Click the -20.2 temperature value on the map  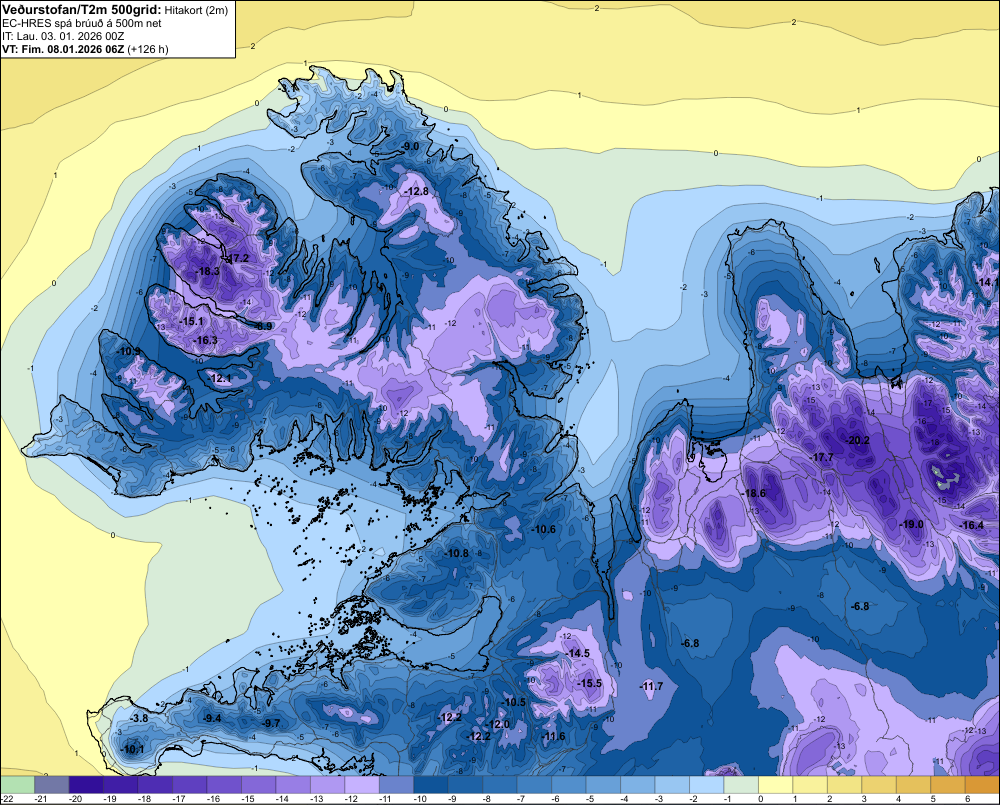point(858,440)
